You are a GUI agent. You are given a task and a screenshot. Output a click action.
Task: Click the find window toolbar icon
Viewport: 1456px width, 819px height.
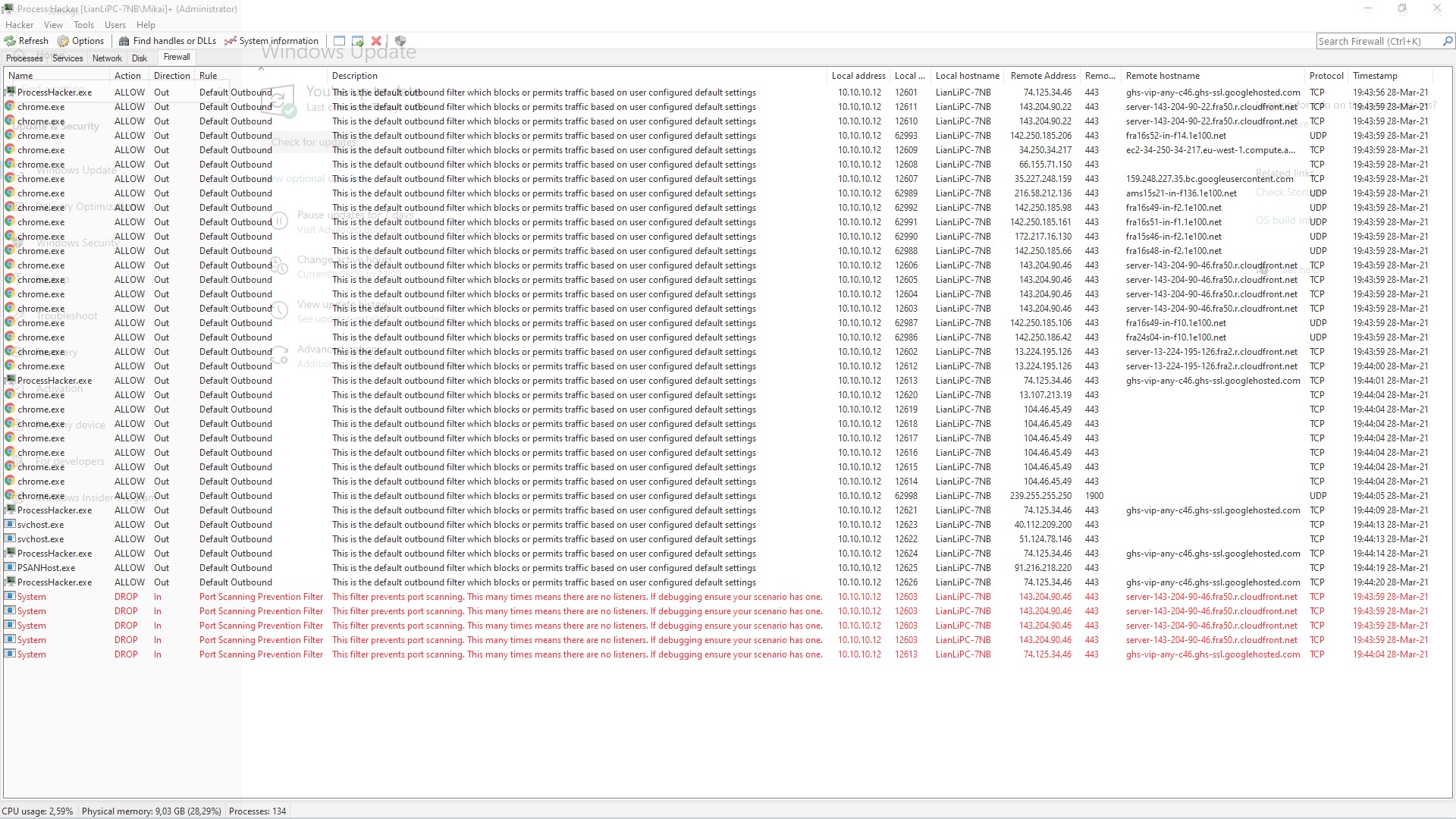click(339, 41)
